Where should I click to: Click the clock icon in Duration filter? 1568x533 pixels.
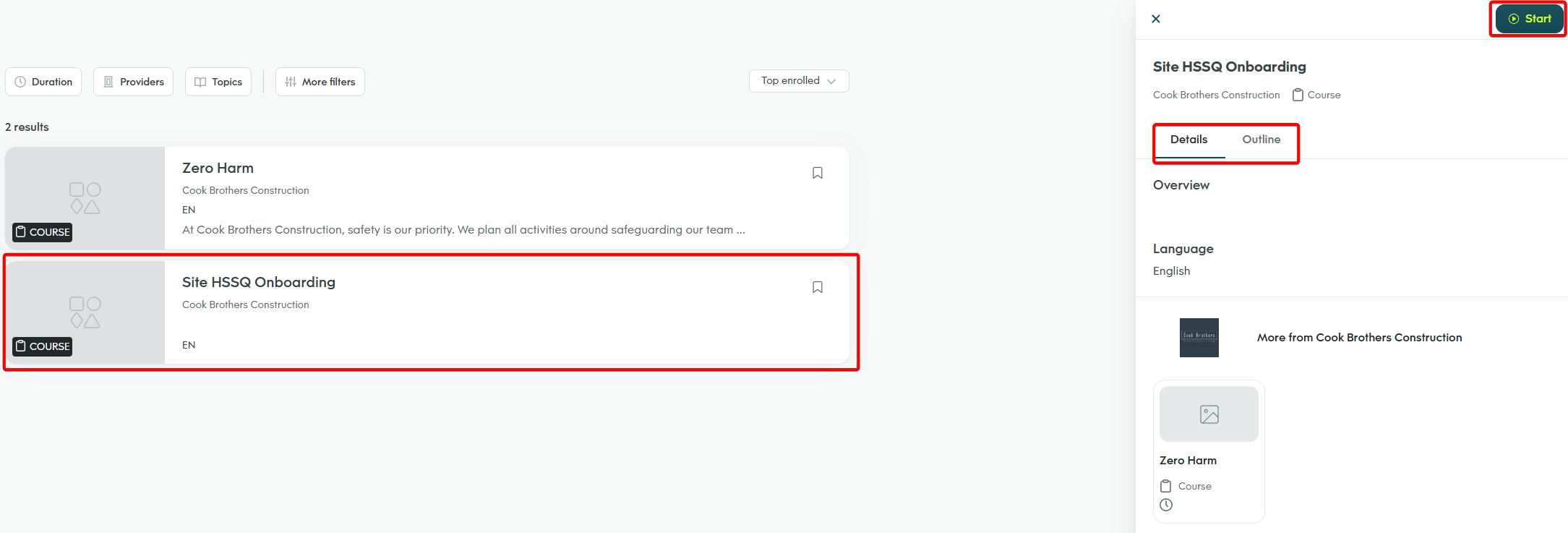[20, 82]
